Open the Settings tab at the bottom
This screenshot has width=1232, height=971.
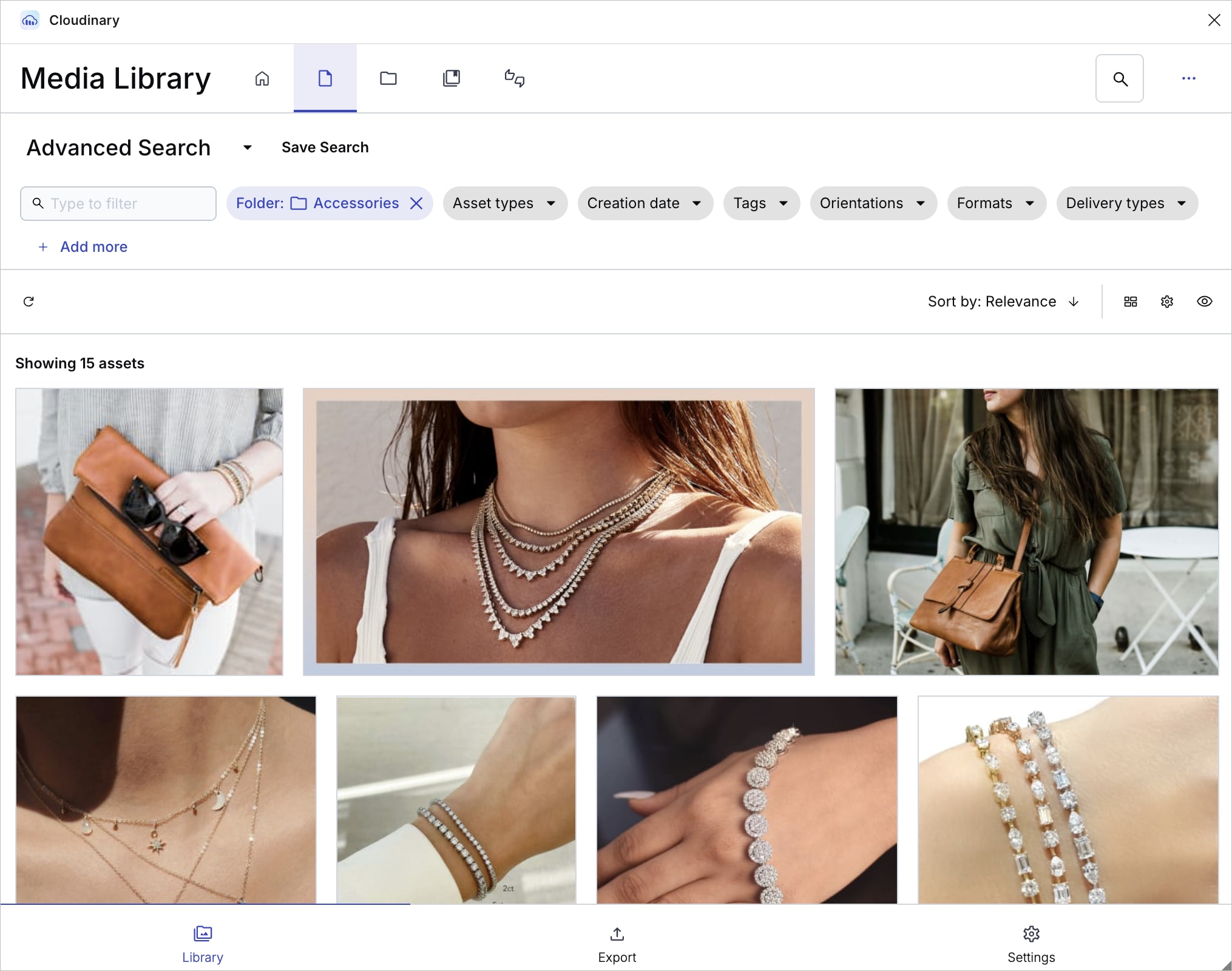click(1031, 944)
